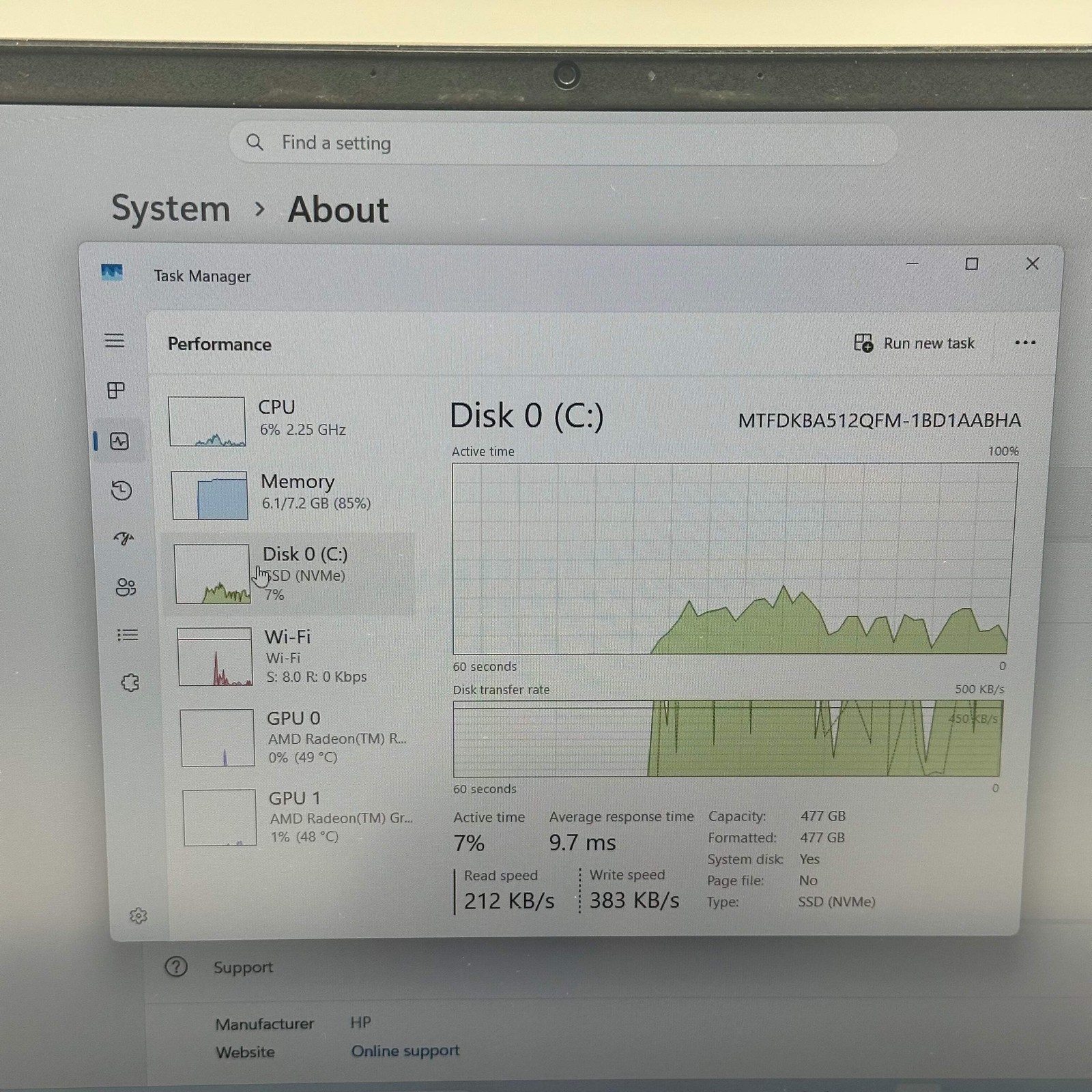The width and height of the screenshot is (1092, 1092).
Task: Open the three-dots more options menu
Action: (1025, 343)
